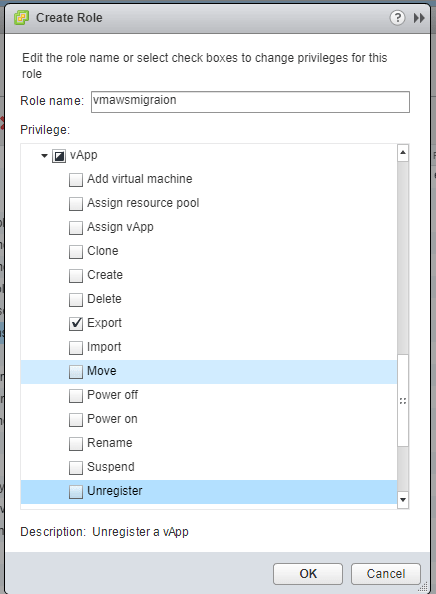Click the Create Role vSphere icon
The width and height of the screenshot is (436, 594).
[21, 18]
